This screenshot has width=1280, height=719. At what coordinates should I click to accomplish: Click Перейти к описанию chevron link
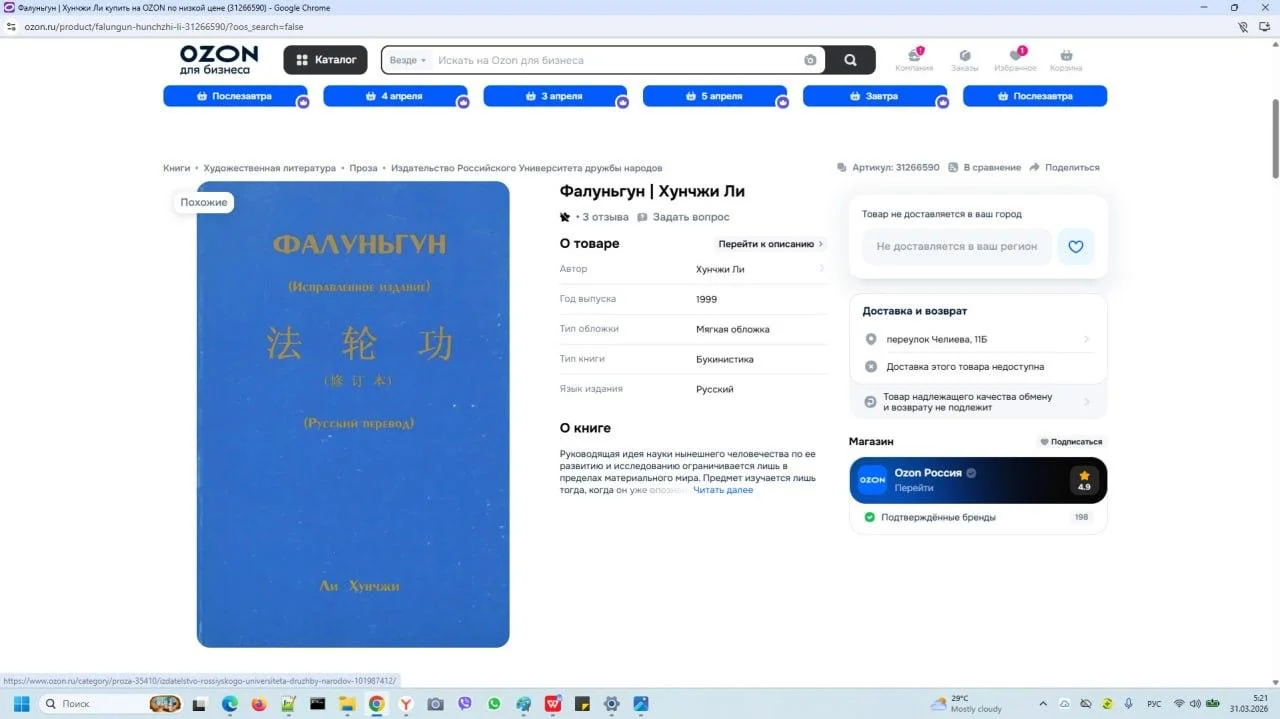pyautogui.click(x=771, y=244)
